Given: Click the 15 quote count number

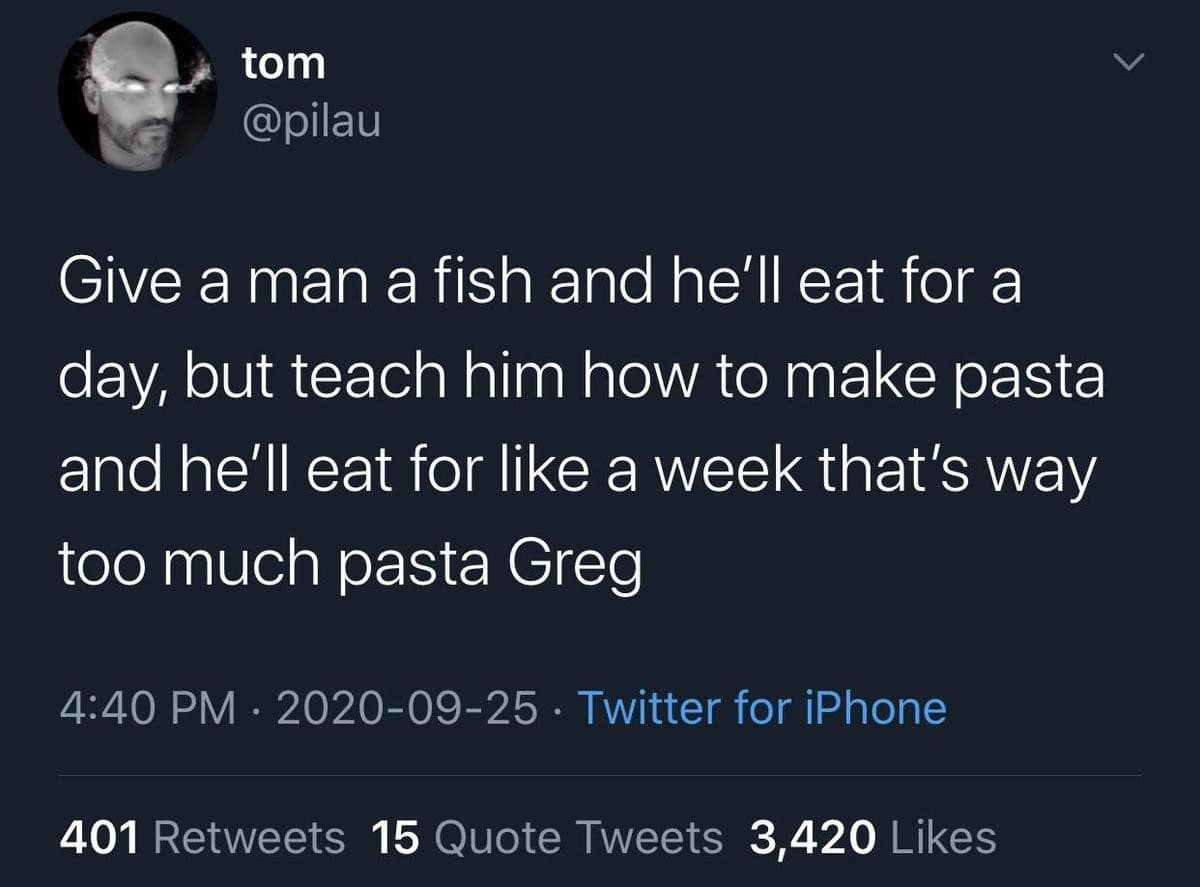Looking at the screenshot, I should coord(392,837).
